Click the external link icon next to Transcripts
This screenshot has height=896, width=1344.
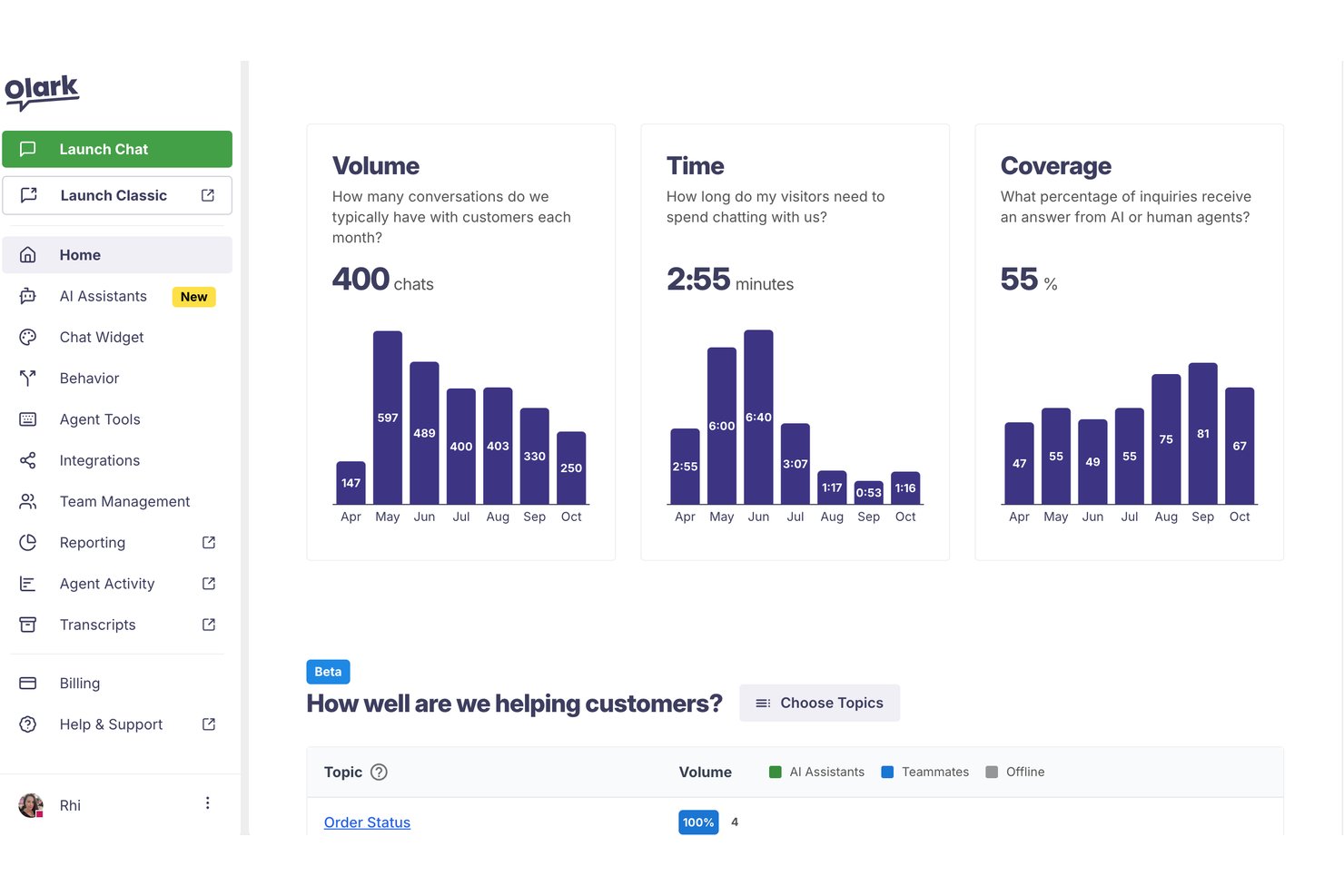(x=209, y=625)
